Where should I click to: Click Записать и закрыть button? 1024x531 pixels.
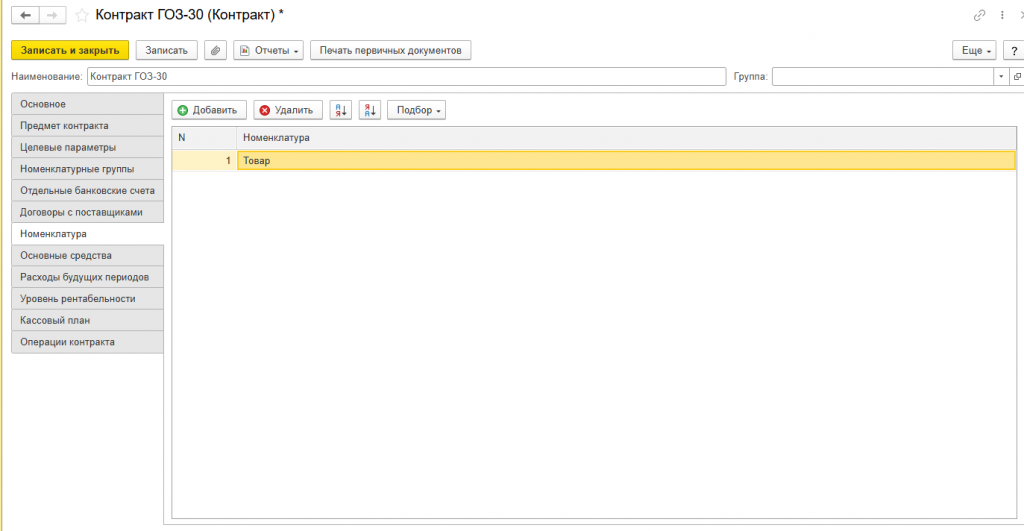(70, 50)
